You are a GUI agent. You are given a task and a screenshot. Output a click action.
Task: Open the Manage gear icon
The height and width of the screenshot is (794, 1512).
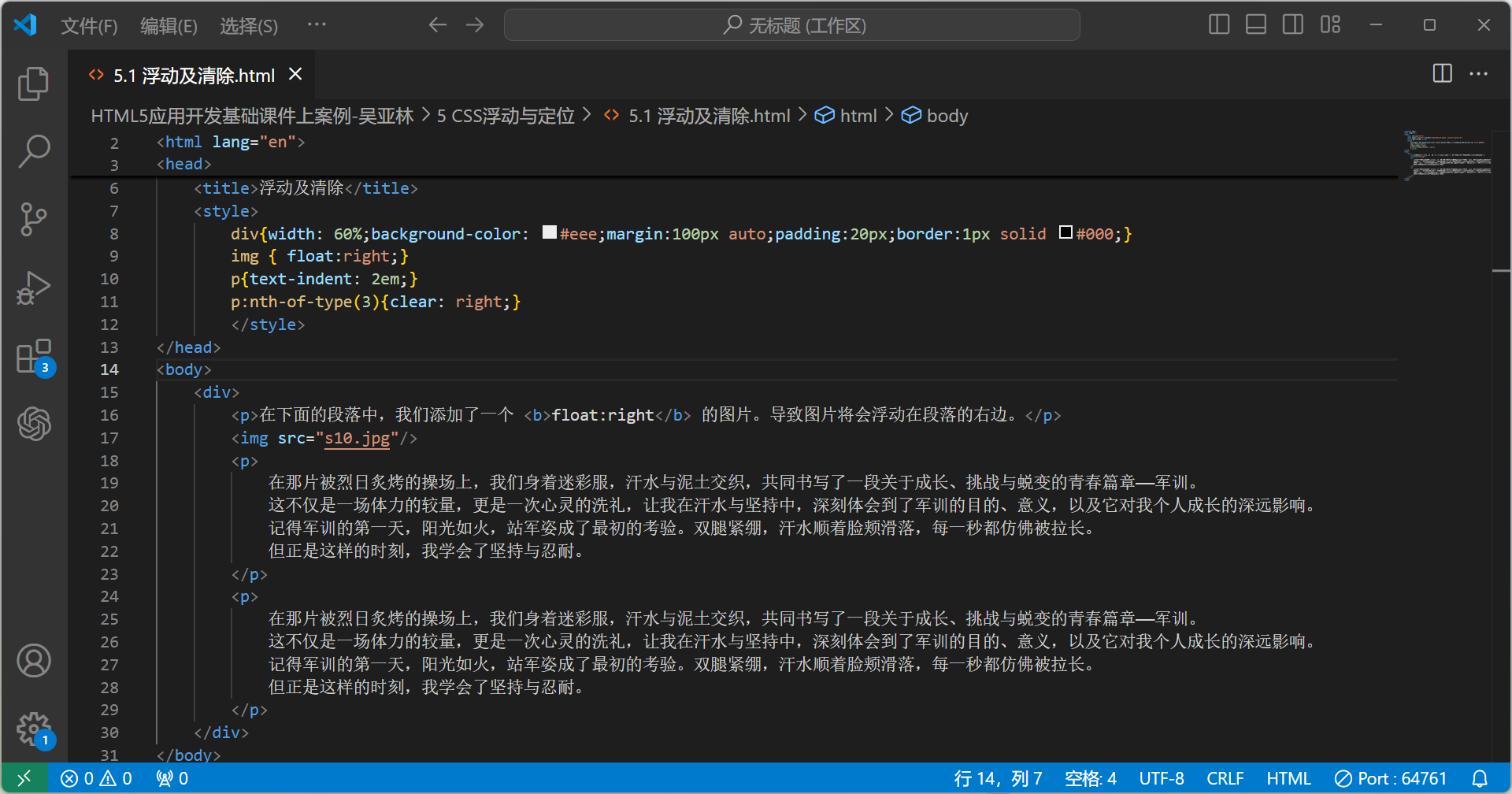tap(33, 729)
